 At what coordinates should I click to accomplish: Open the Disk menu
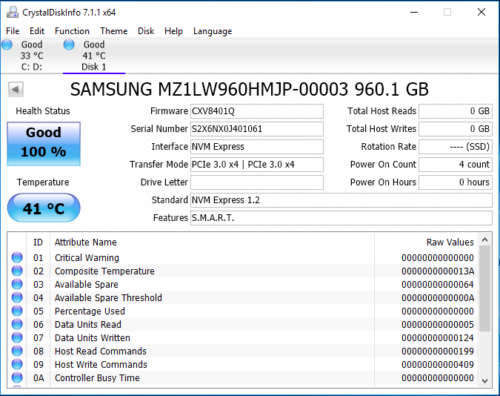pyautogui.click(x=146, y=31)
